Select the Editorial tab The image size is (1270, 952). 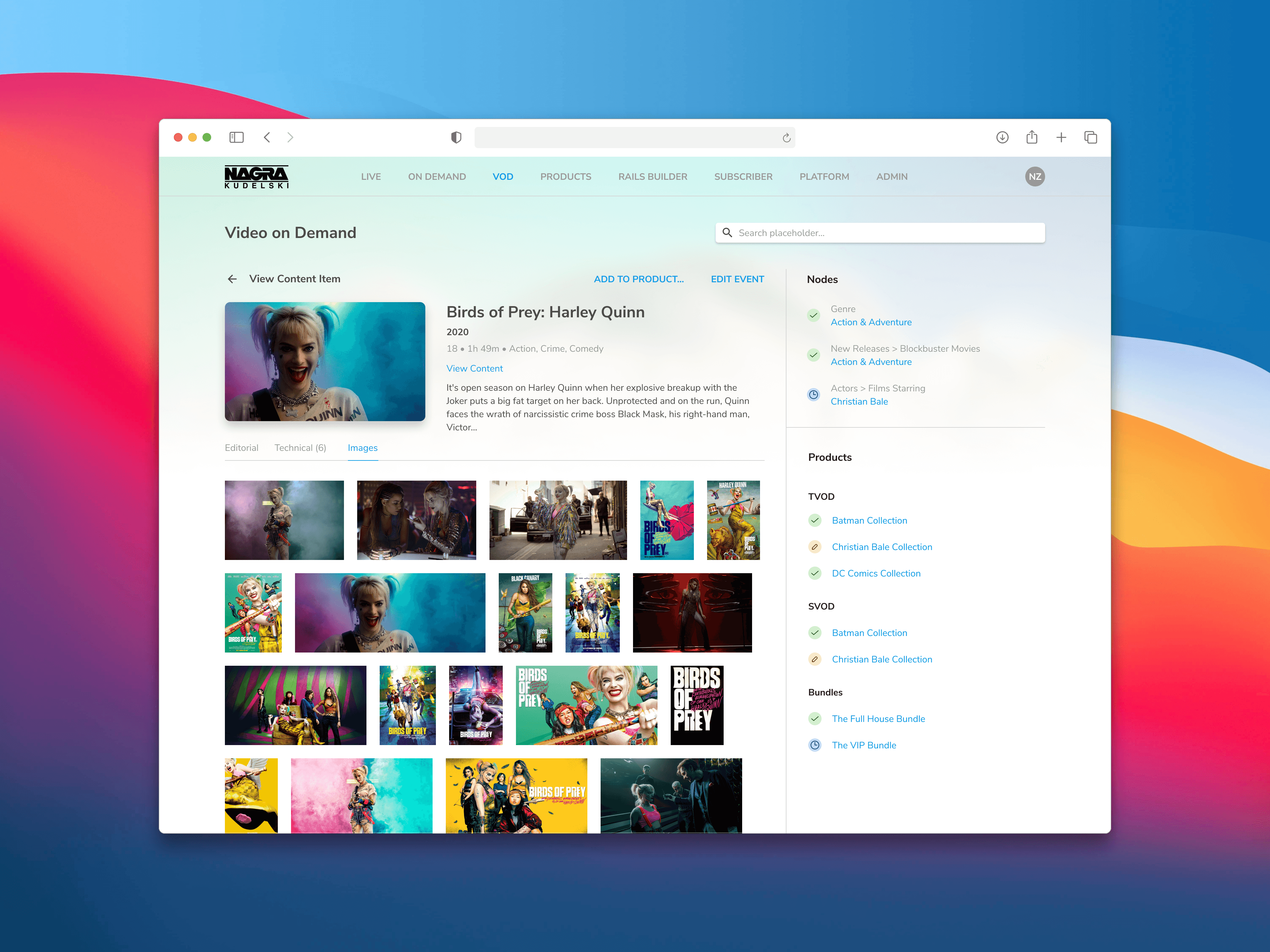coord(241,448)
